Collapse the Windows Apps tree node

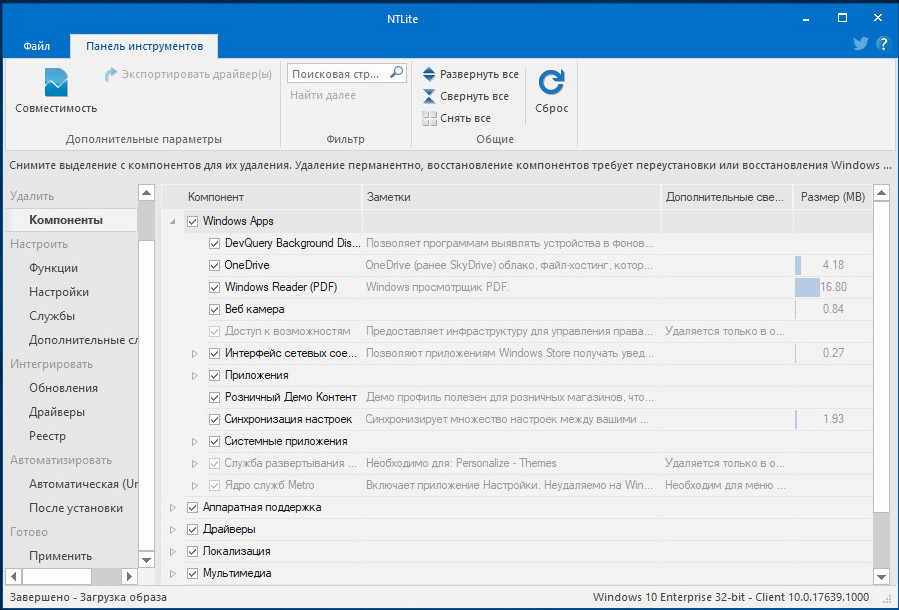pos(173,221)
